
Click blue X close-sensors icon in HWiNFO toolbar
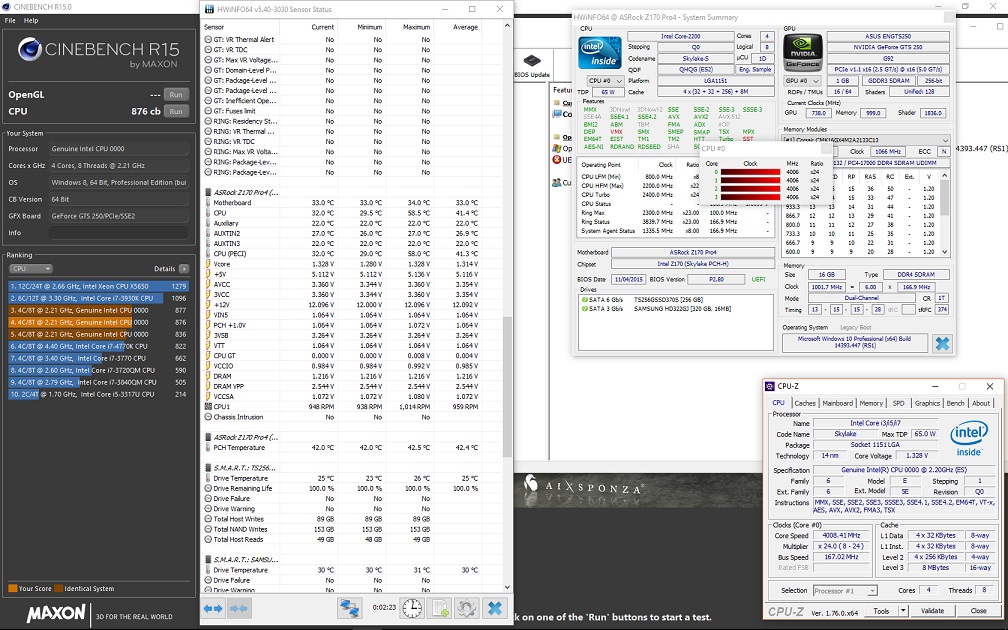[494, 608]
